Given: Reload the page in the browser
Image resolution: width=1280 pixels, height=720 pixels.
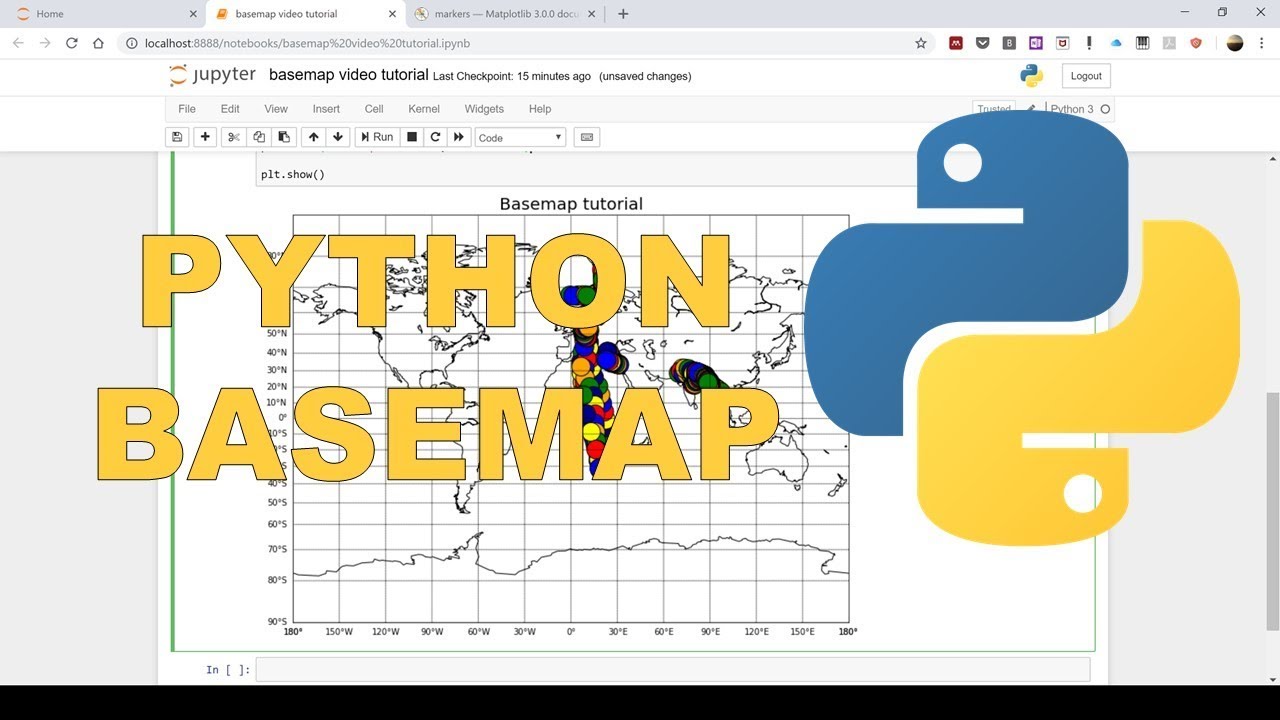Looking at the screenshot, I should tap(71, 43).
